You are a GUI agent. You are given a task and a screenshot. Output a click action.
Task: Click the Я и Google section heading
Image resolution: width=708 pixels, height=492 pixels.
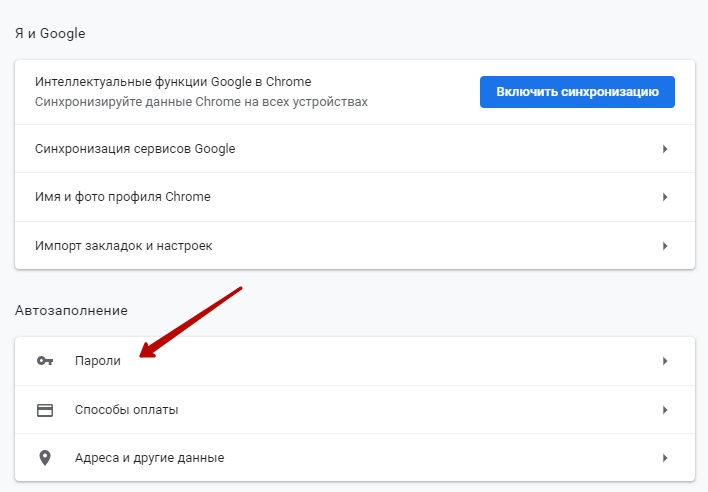tap(50, 33)
